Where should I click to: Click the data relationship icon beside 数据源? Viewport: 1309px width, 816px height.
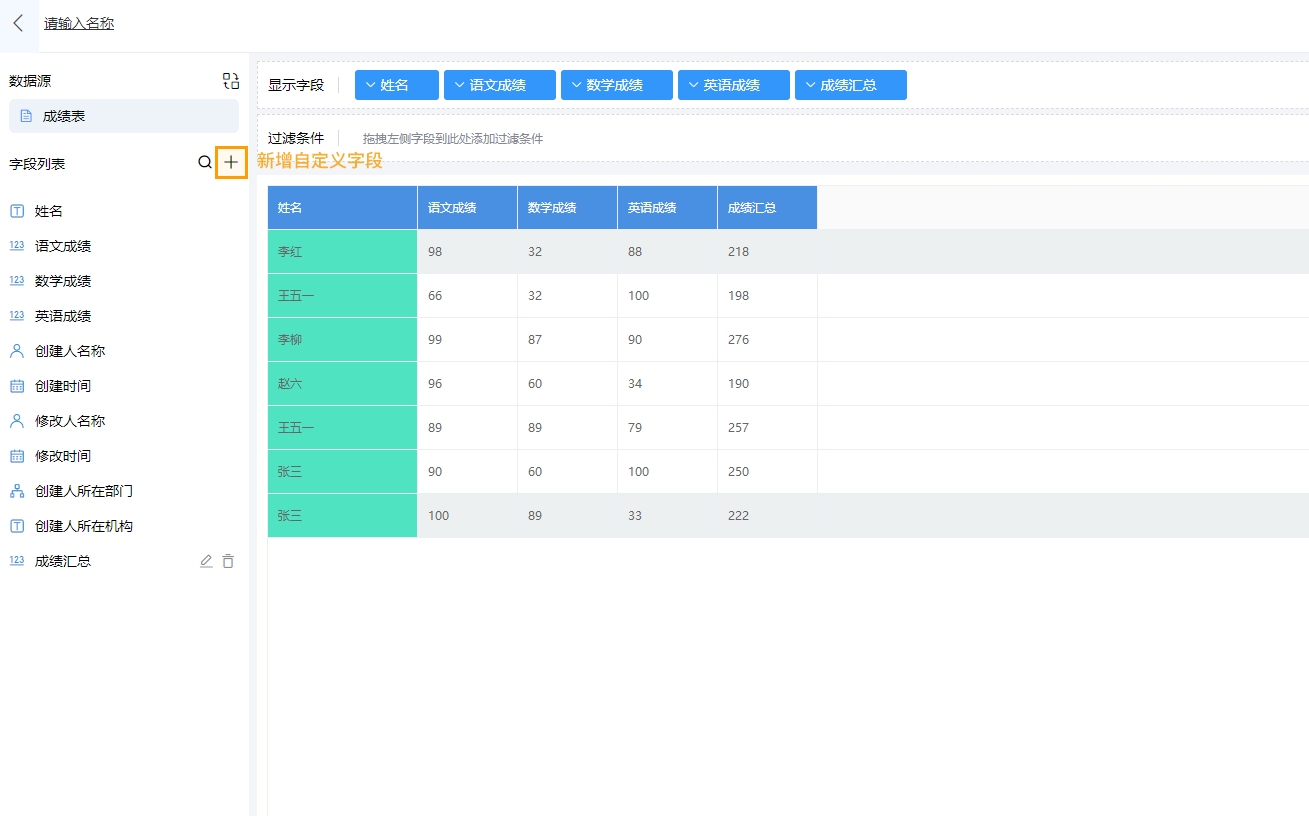[x=230, y=81]
